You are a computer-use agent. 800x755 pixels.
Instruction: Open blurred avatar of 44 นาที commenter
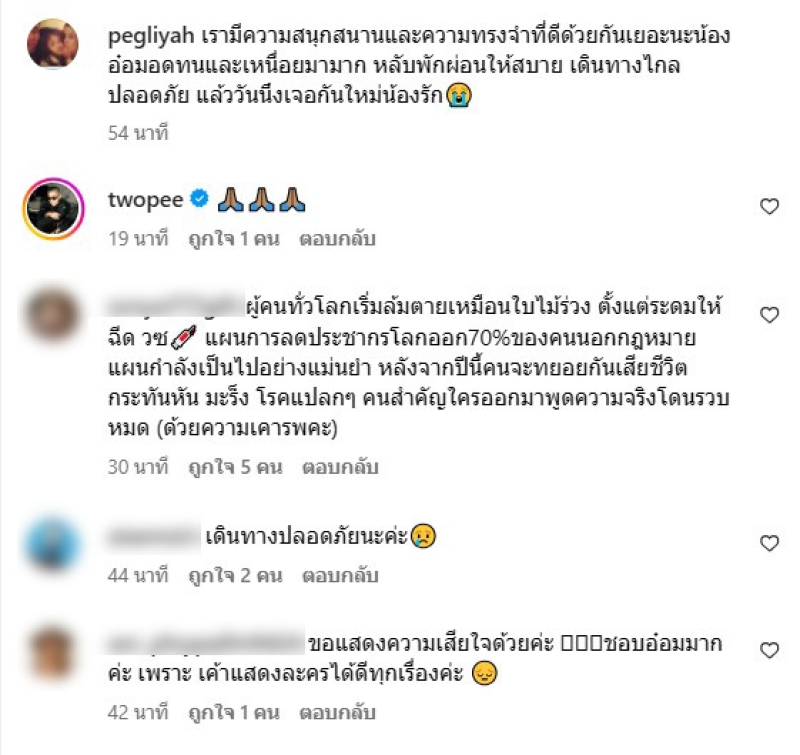pos(53,543)
